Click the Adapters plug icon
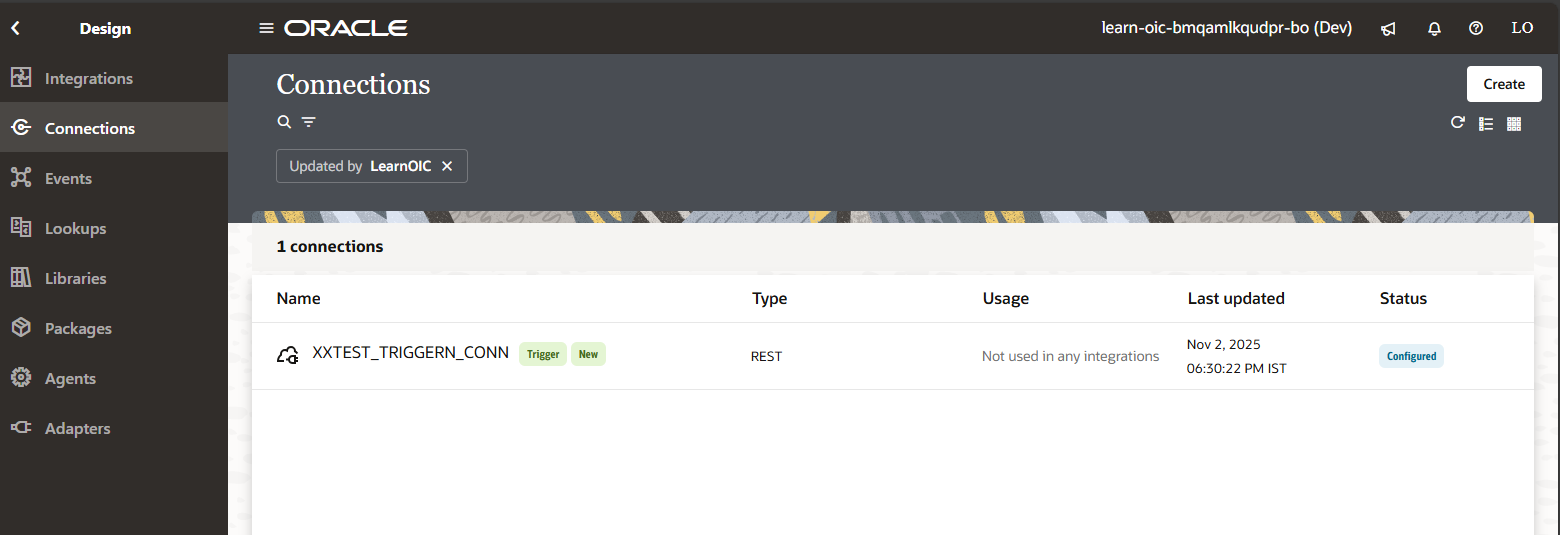1560x535 pixels. (20, 428)
